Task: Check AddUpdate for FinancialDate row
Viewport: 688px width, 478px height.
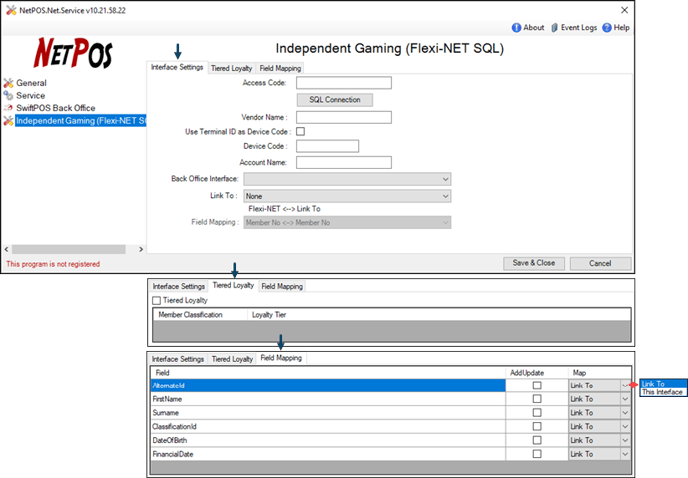Action: 537,454
